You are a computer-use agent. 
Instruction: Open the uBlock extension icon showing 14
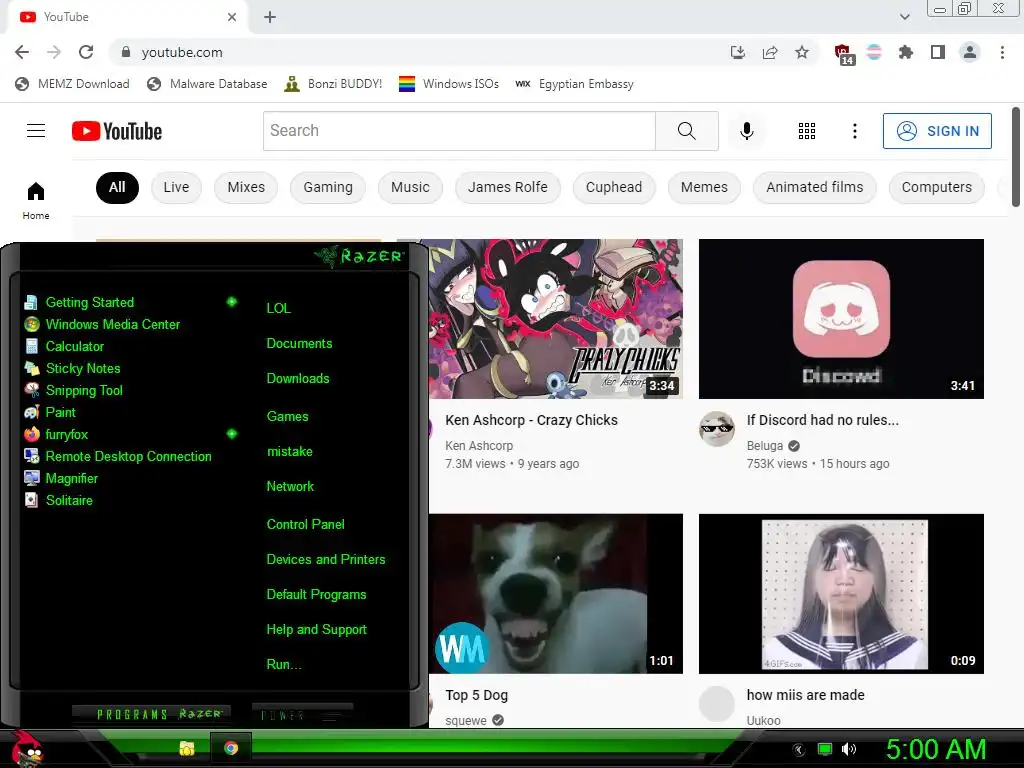tap(843, 54)
